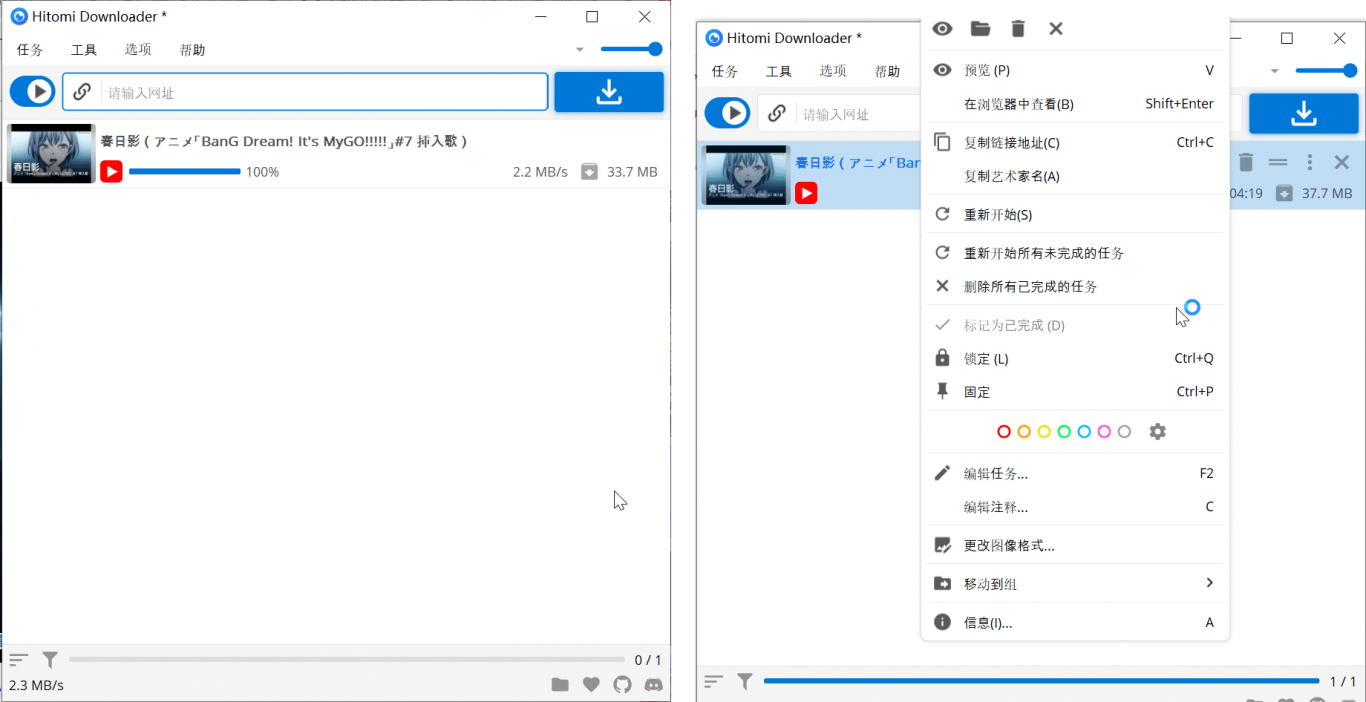This screenshot has height=702, width=1366.
Task: Click the play button in left window
Action: pyautogui.click(x=32, y=92)
